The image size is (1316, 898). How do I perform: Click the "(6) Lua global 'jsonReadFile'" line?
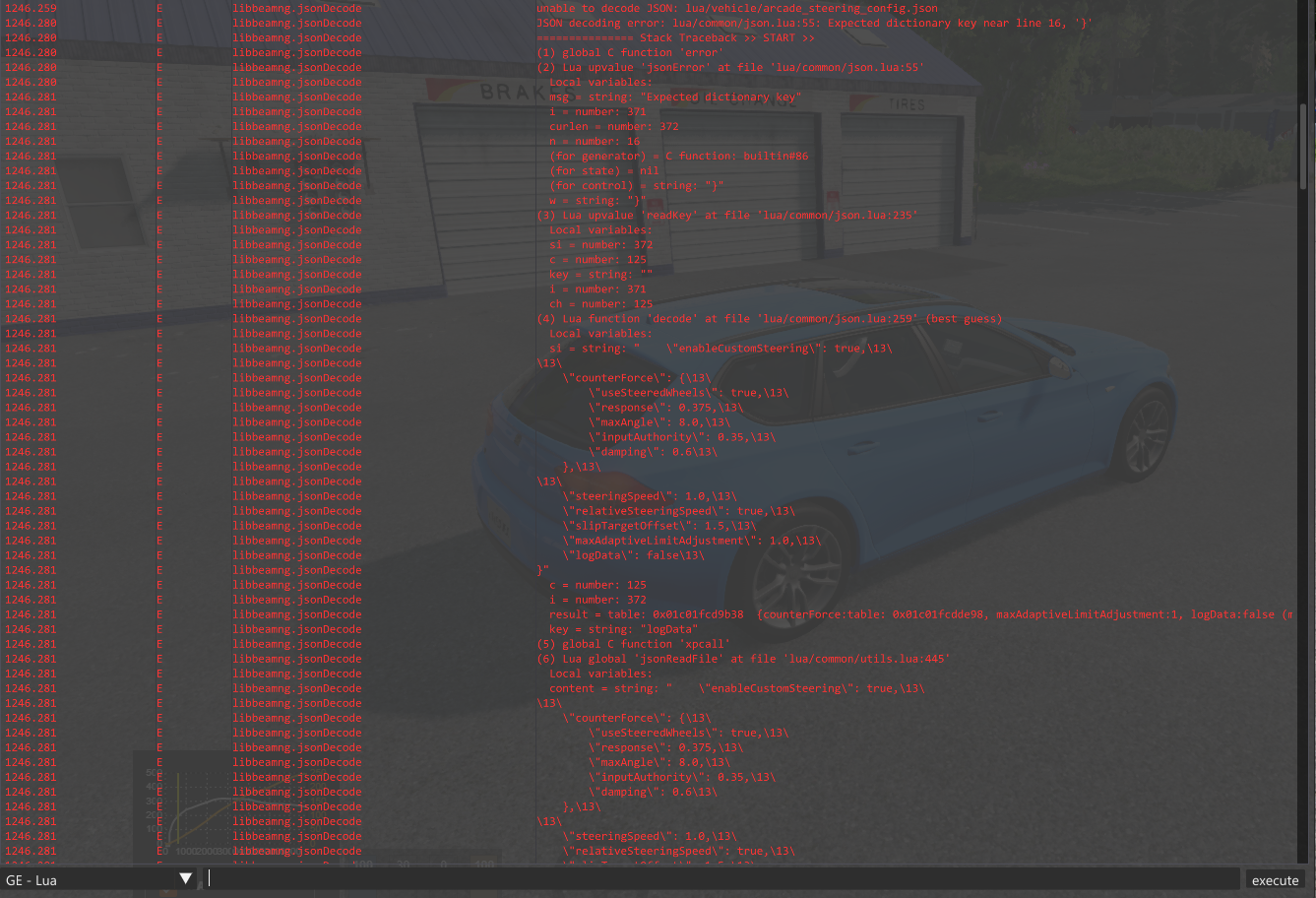742,659
